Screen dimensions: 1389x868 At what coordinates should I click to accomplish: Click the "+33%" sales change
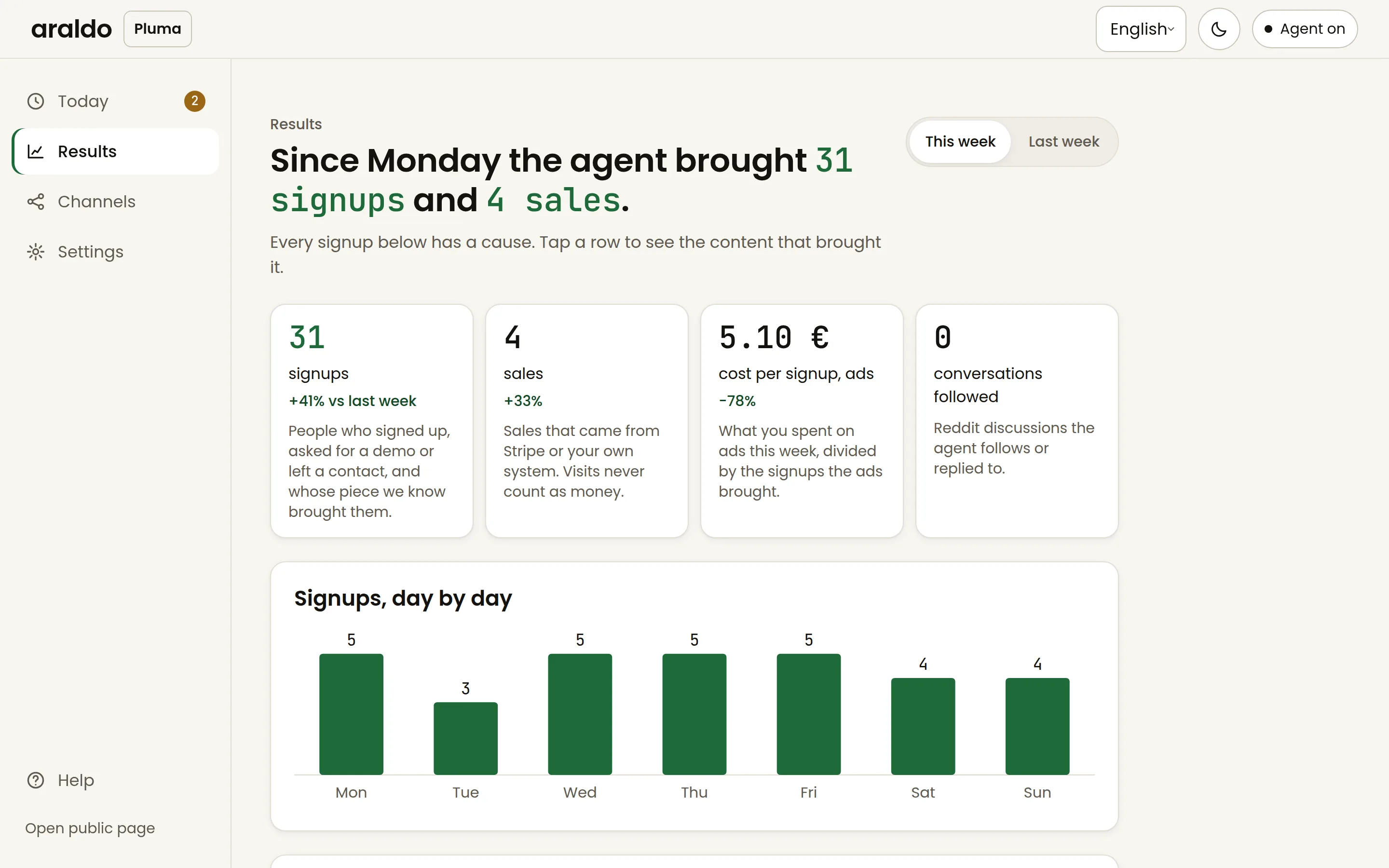tap(522, 401)
